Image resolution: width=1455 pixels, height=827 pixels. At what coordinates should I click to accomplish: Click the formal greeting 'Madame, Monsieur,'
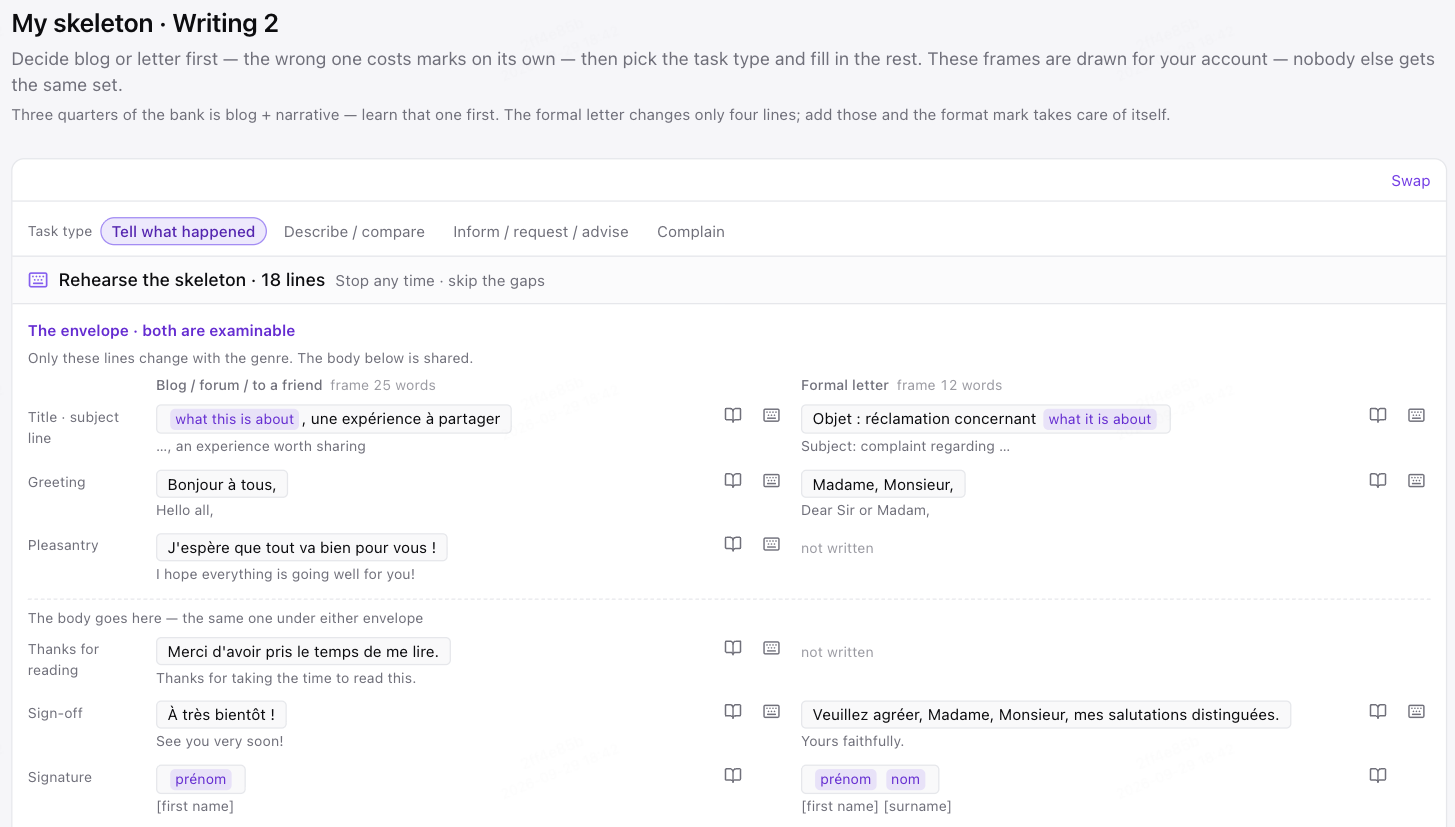coord(883,484)
